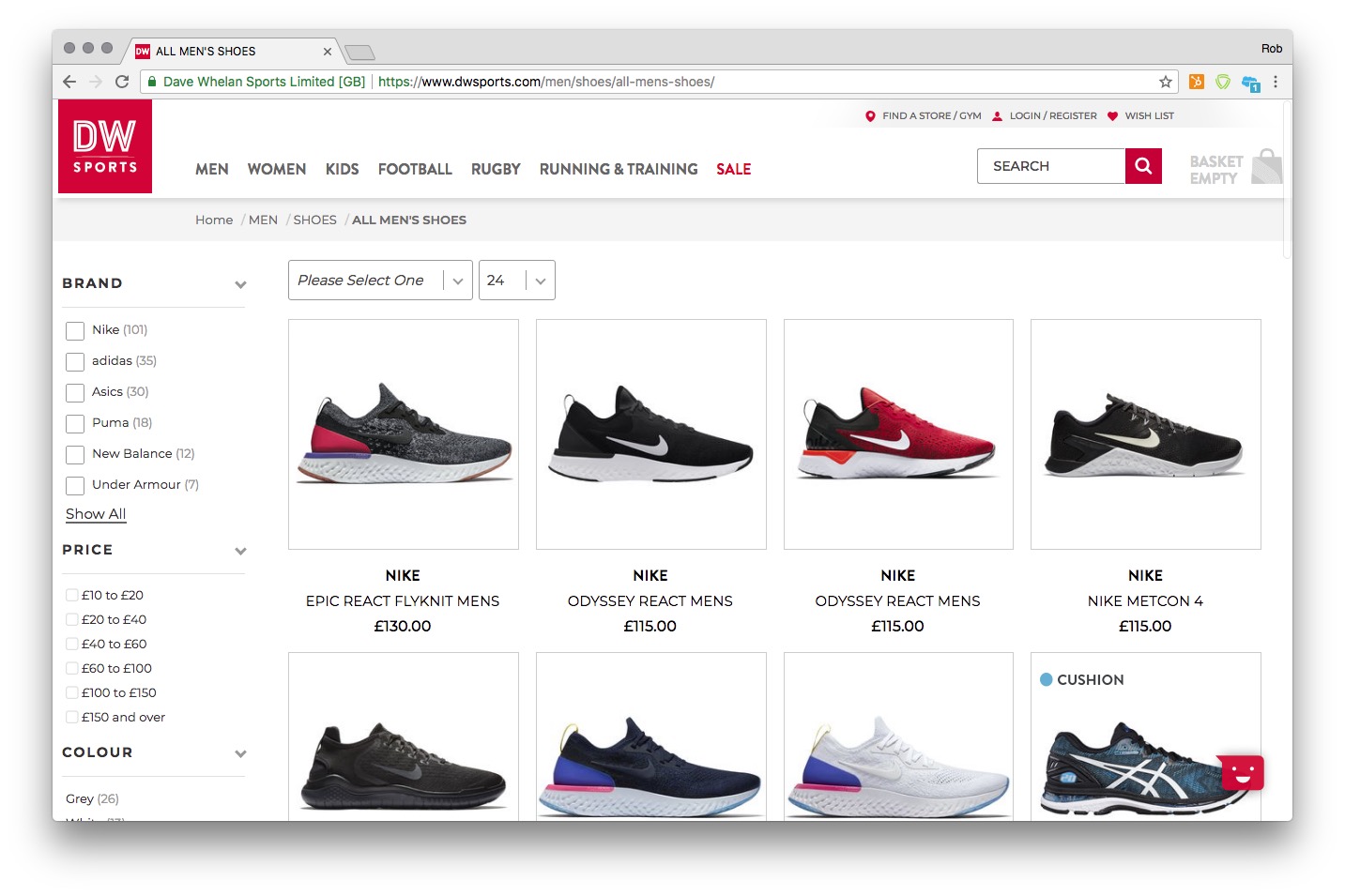The width and height of the screenshot is (1345, 896).
Task: Open the 'Please Select One' sort dropdown
Action: point(379,281)
